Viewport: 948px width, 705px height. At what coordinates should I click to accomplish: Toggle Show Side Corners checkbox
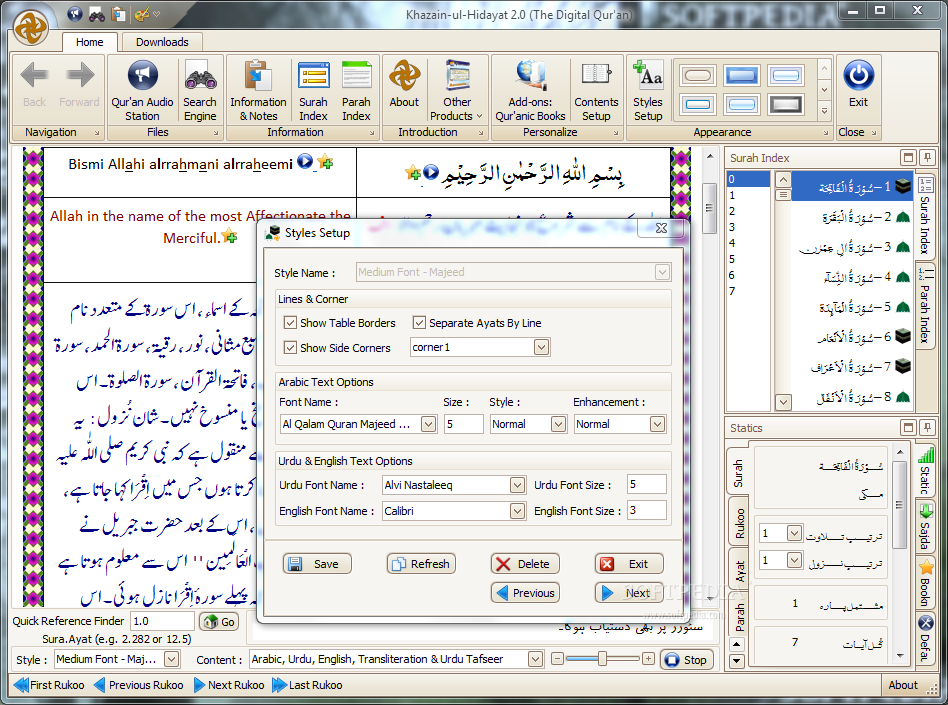(x=290, y=348)
